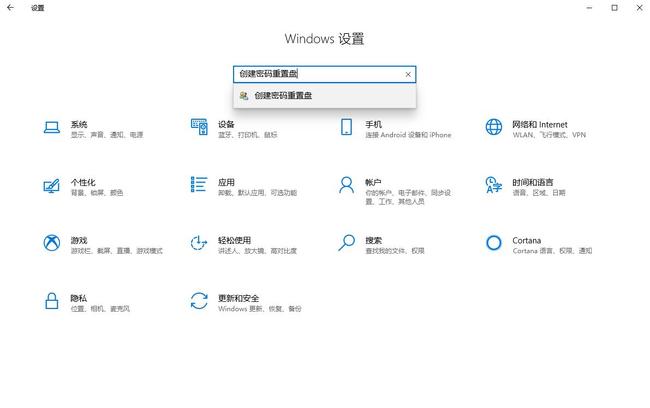650x408 pixels.
Task: Click the Gaming (游戏) Xbox icon
Action: [x=52, y=243]
